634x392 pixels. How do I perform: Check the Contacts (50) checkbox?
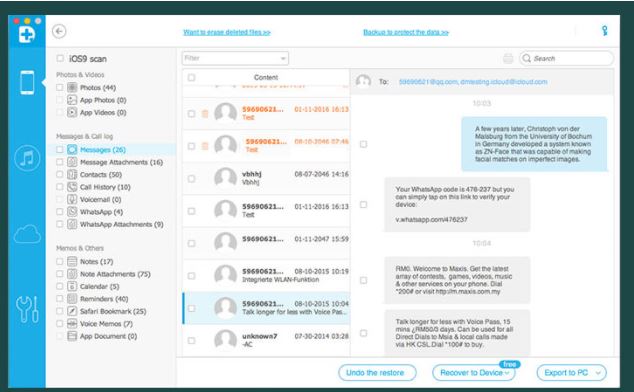click(x=59, y=174)
